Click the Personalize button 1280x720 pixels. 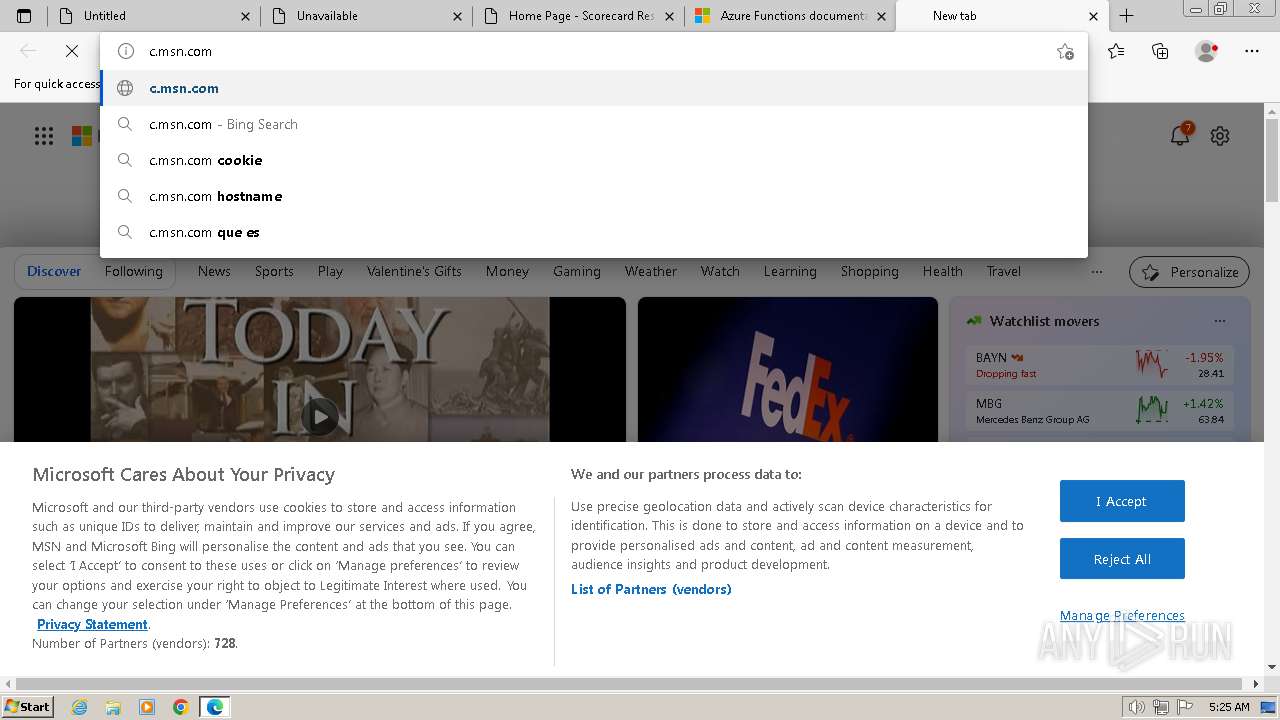click(1190, 272)
